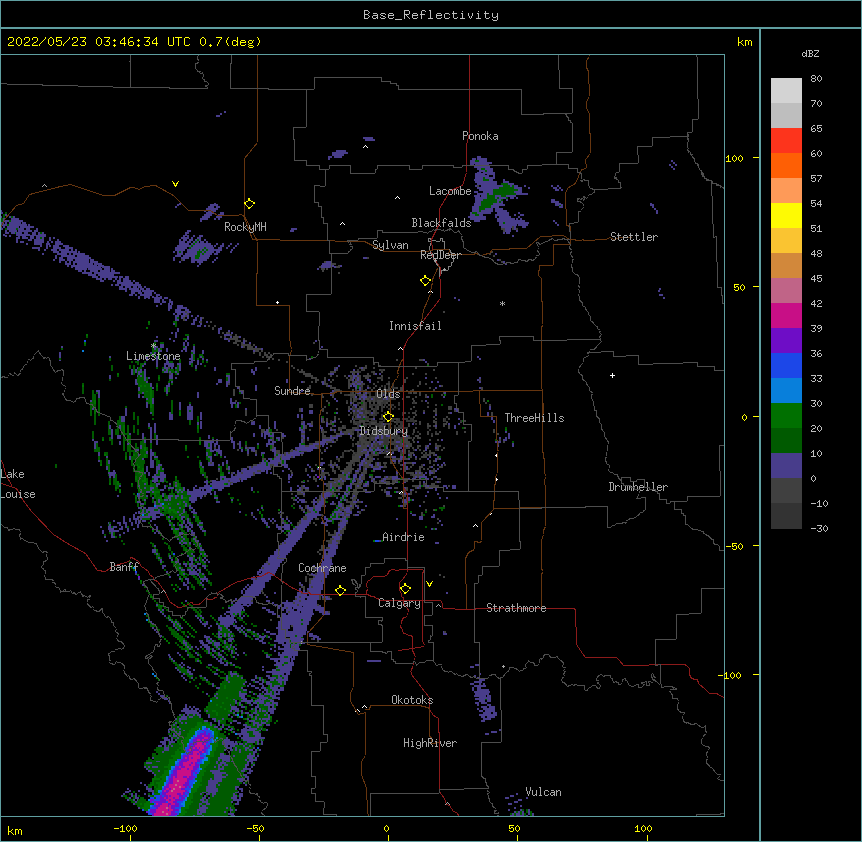Viewport: 862px width, 842px height.
Task: Click the white plus marker north of Drumheller
Action: pyautogui.click(x=612, y=375)
